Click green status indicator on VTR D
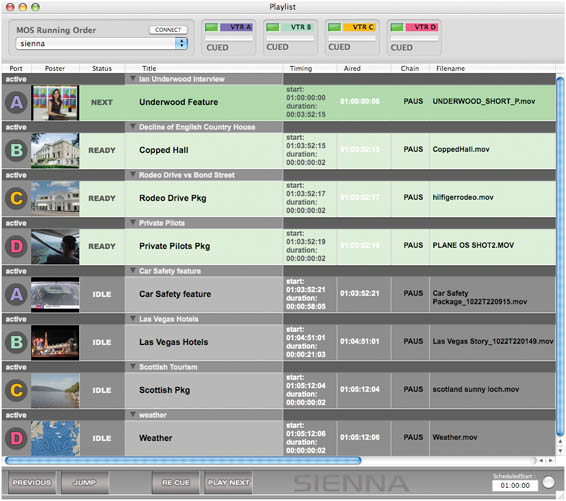 pos(397,27)
